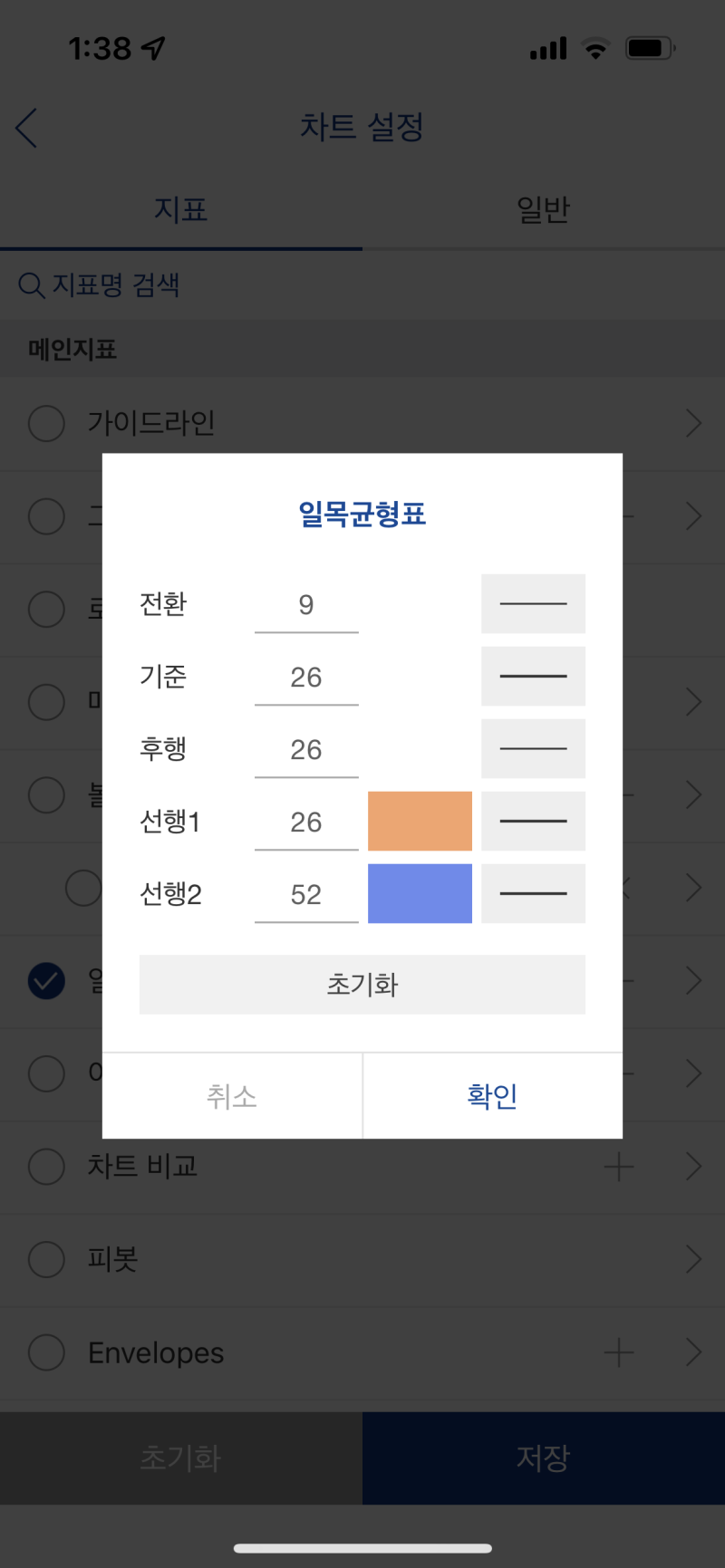Viewport: 725px width, 1568px height.
Task: Switch to the 지표 tab
Action: (x=181, y=209)
